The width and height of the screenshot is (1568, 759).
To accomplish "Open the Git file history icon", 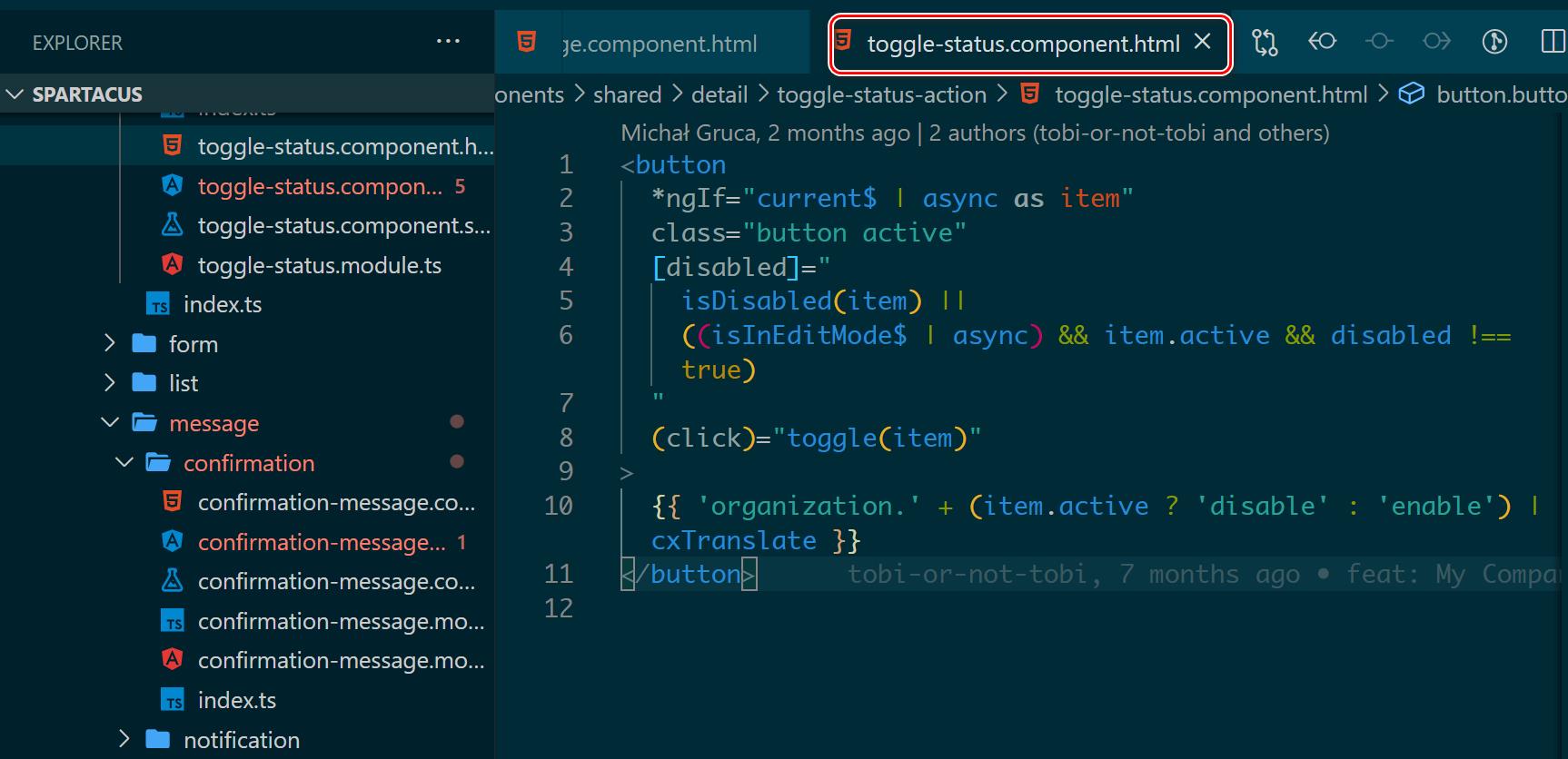I will coord(1494,42).
